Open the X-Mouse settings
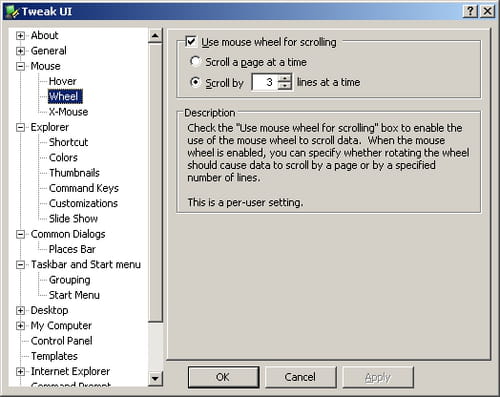 [x=68, y=112]
